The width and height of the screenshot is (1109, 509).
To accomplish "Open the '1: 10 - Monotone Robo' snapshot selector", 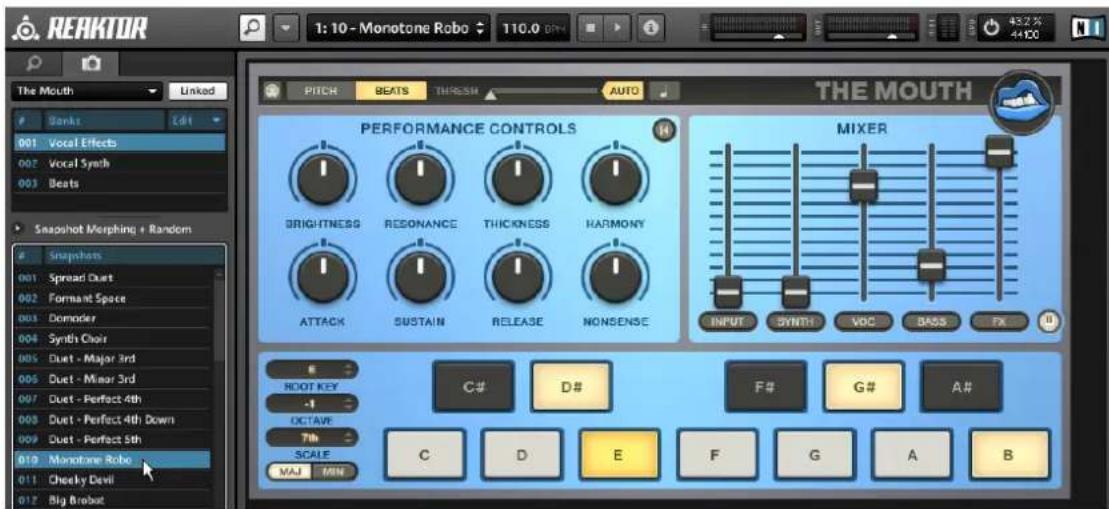I will [x=398, y=29].
